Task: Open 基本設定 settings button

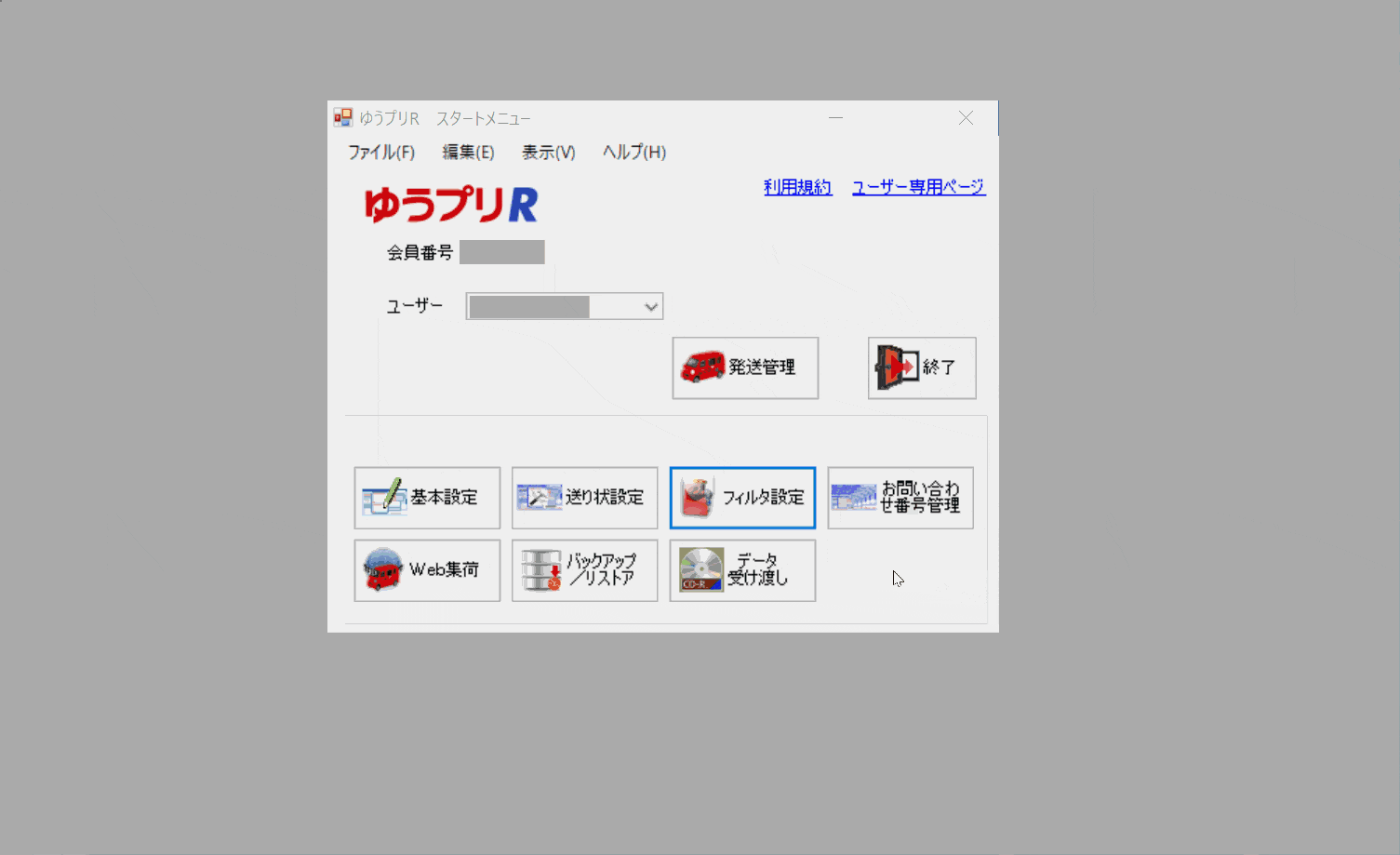Action: point(427,498)
